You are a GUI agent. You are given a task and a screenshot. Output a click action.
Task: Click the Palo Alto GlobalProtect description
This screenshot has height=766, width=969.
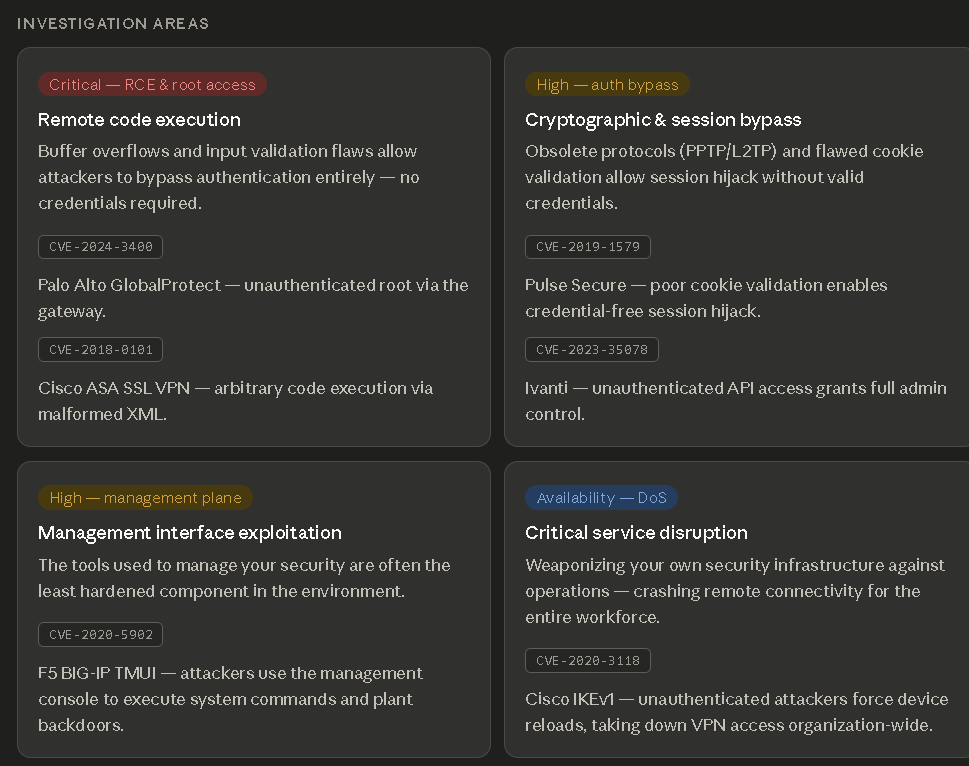click(x=253, y=298)
